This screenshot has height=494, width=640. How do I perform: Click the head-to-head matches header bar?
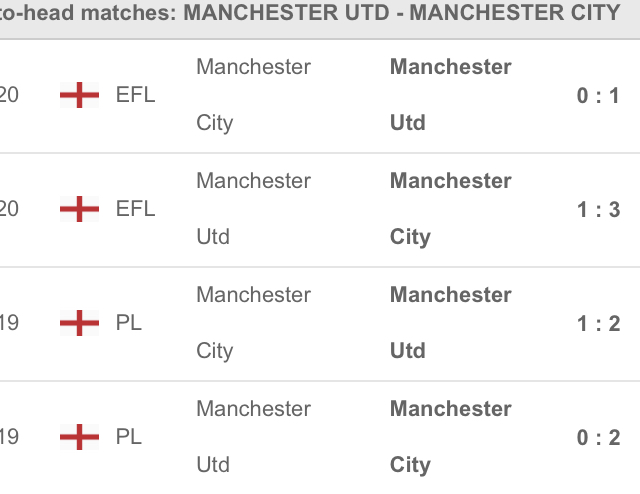click(x=320, y=19)
